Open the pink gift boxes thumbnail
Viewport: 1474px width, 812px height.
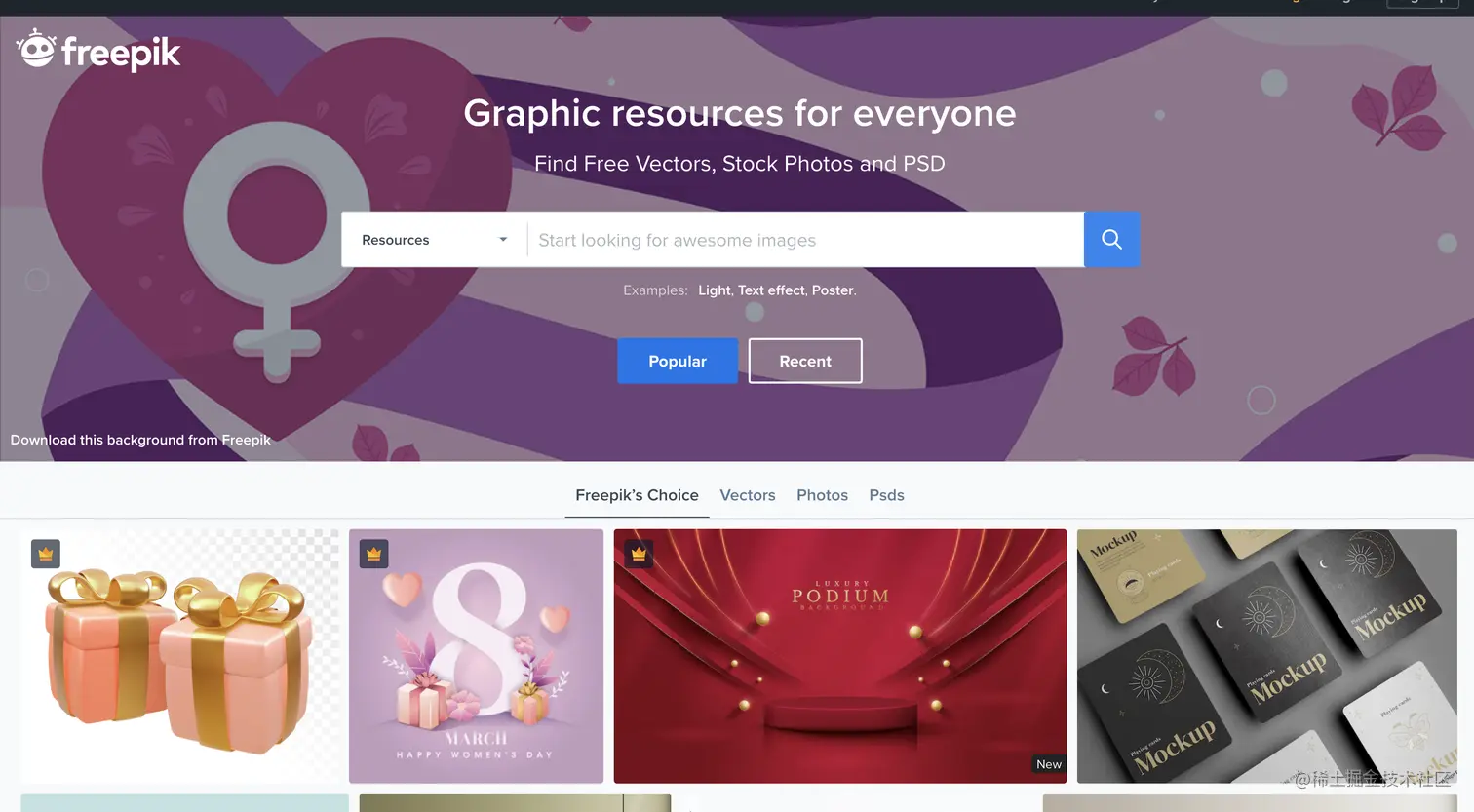click(180, 656)
